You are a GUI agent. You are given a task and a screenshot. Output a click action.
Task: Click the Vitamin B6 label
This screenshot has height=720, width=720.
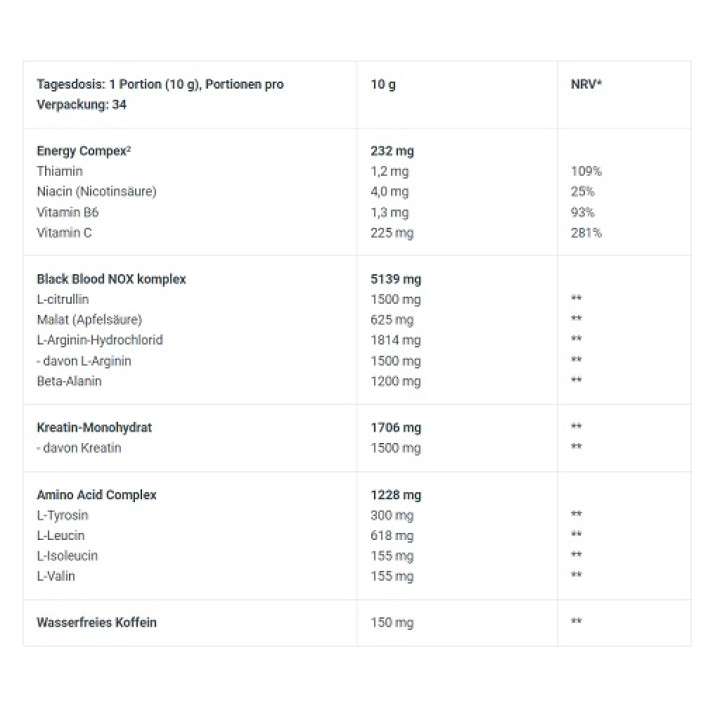(67, 213)
